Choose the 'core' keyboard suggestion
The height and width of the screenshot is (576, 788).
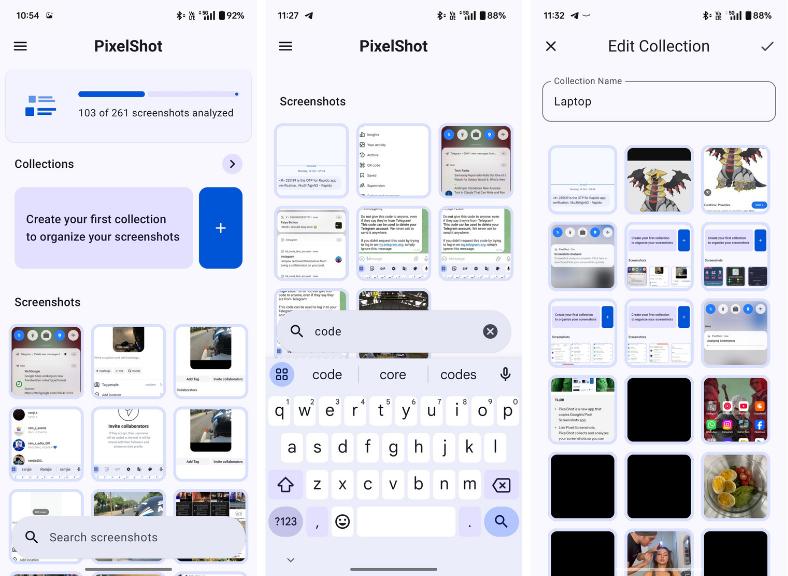[x=392, y=374]
